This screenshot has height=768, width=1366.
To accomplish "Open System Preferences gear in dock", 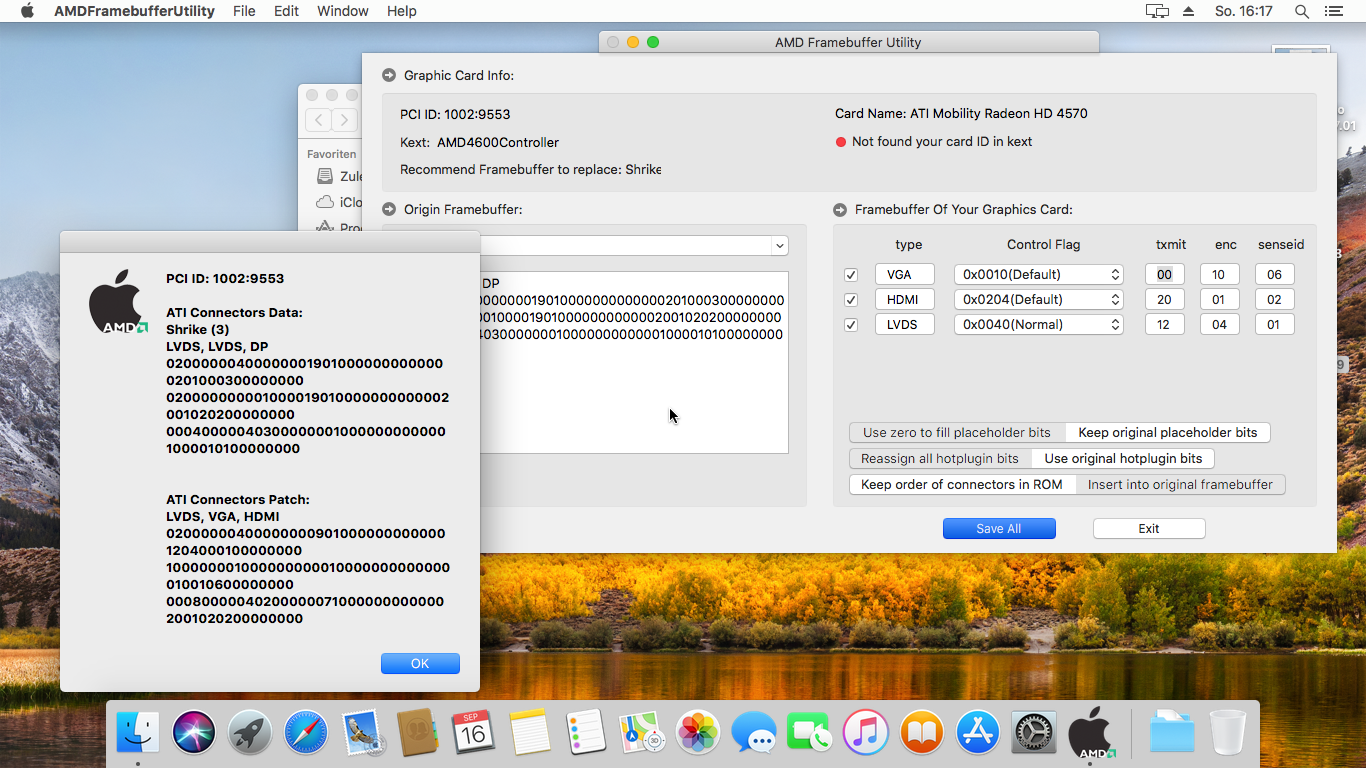I will click(1034, 732).
